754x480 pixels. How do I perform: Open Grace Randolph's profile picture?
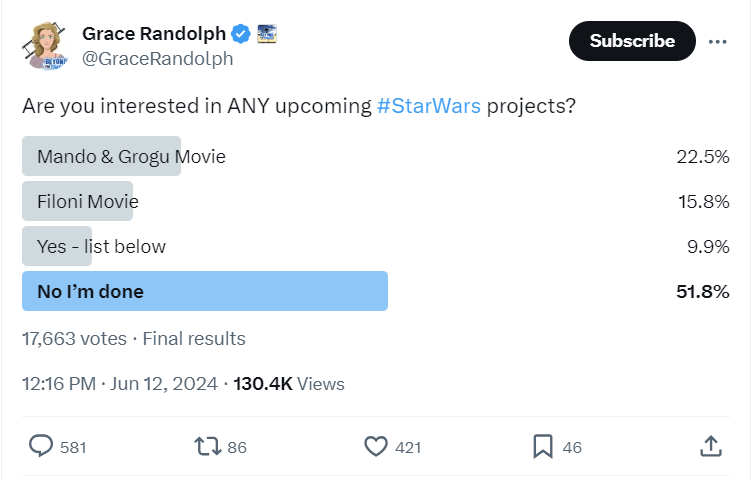47,45
